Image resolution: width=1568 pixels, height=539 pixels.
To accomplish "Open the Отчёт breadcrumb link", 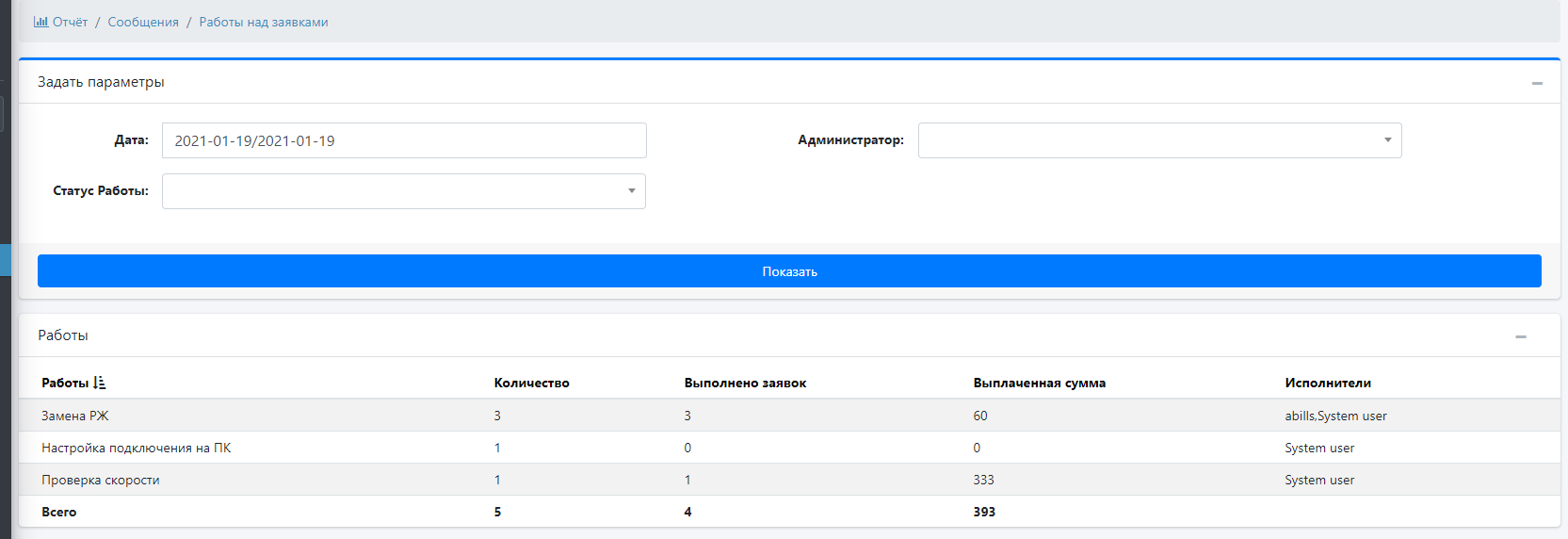I will [x=70, y=22].
